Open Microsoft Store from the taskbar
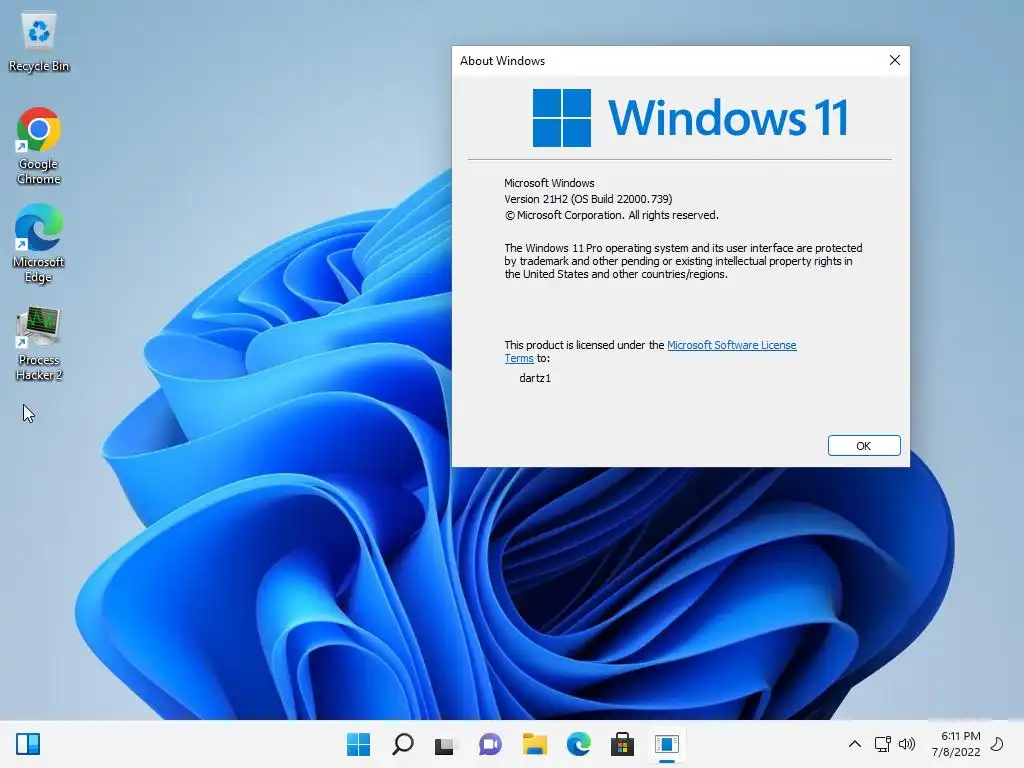This screenshot has height=768, width=1024. click(x=622, y=744)
